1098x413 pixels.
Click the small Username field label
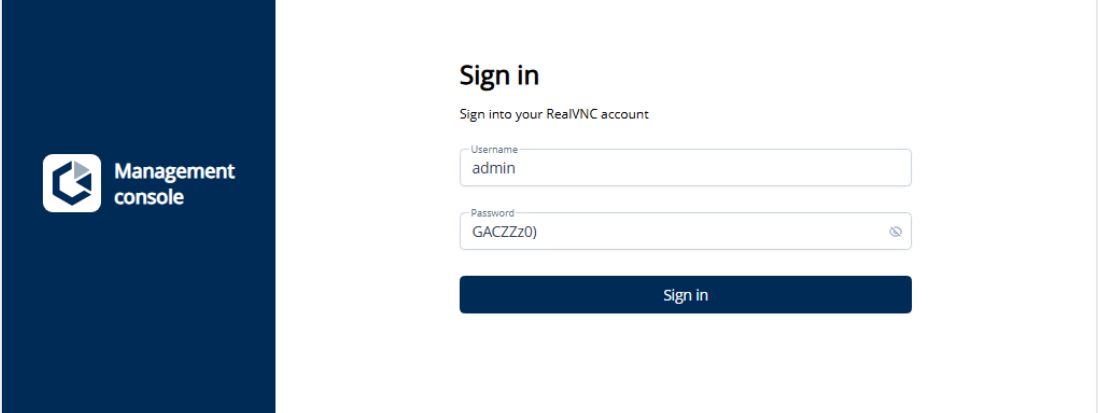pos(487,150)
